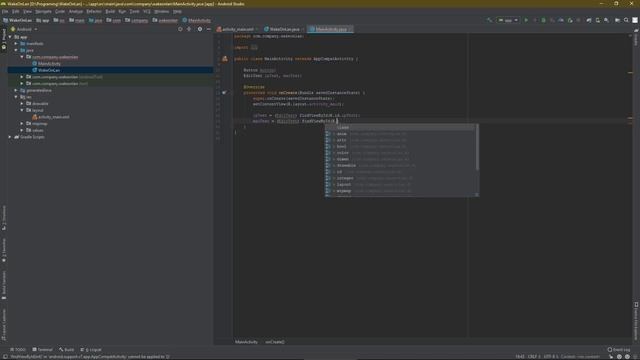This screenshot has width=640, height=360.
Task: Open the Run menu
Action: [122, 11]
